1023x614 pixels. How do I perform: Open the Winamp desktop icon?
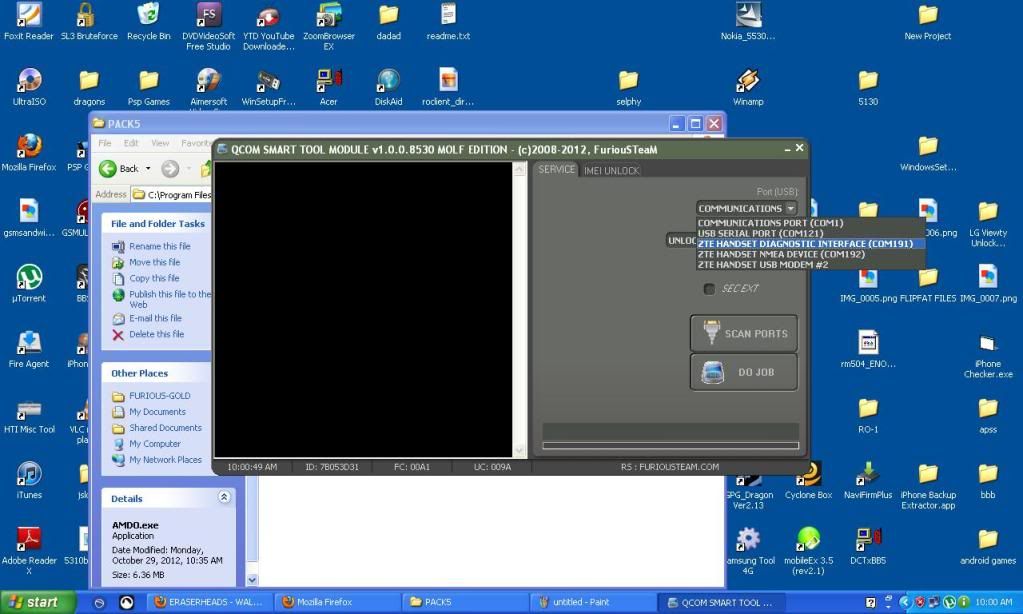click(x=748, y=82)
